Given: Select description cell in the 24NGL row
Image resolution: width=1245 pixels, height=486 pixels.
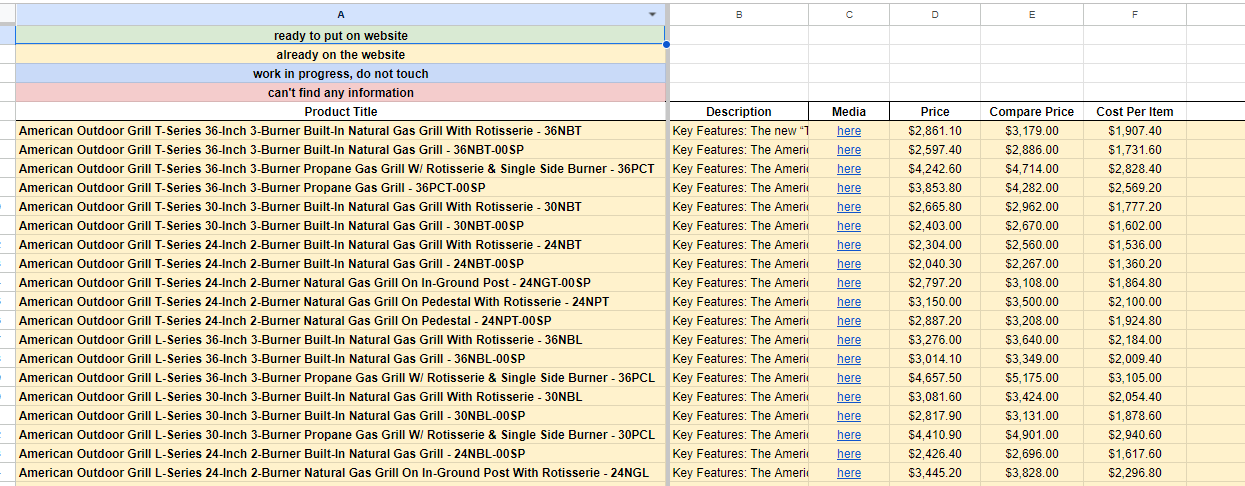Looking at the screenshot, I should 738,473.
